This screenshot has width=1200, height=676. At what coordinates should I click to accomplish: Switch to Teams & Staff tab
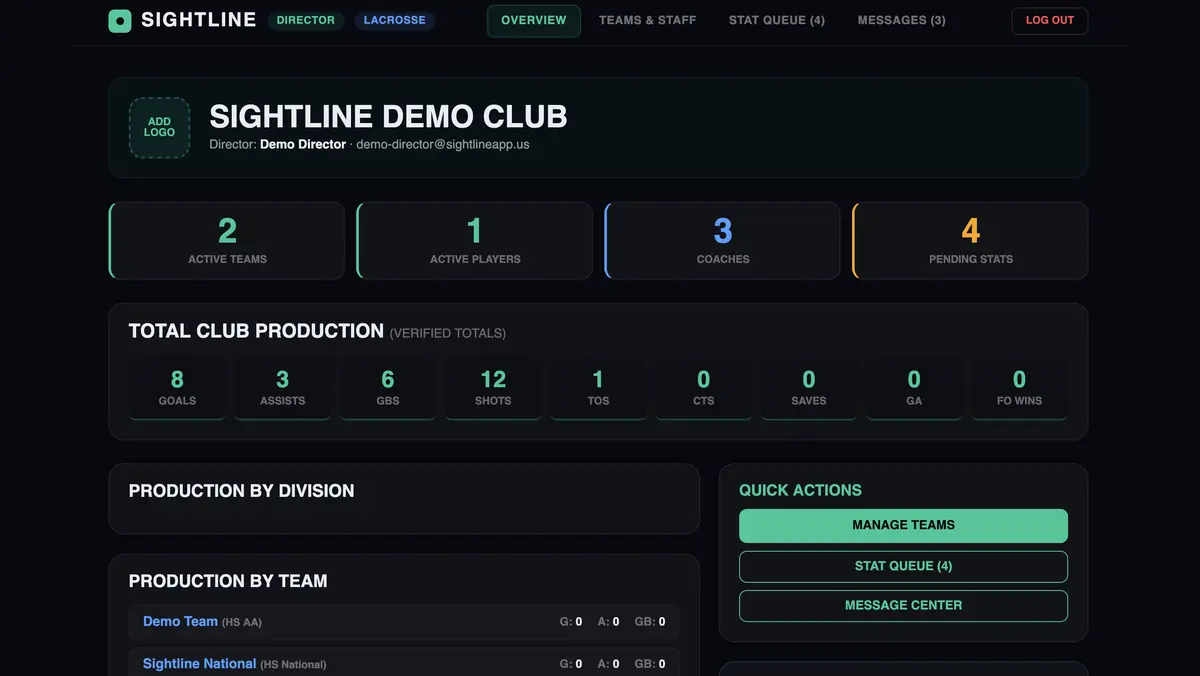(x=648, y=20)
